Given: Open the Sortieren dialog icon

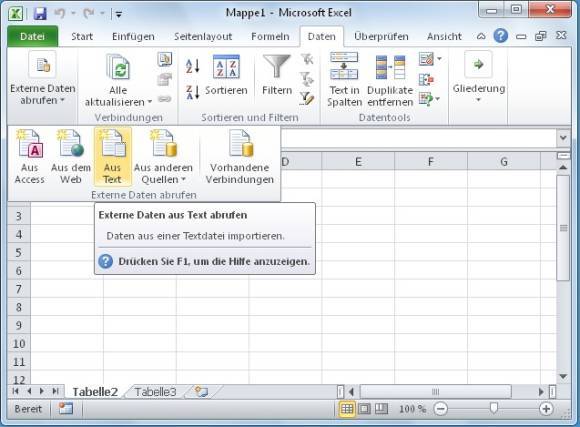Looking at the screenshot, I should (x=226, y=67).
